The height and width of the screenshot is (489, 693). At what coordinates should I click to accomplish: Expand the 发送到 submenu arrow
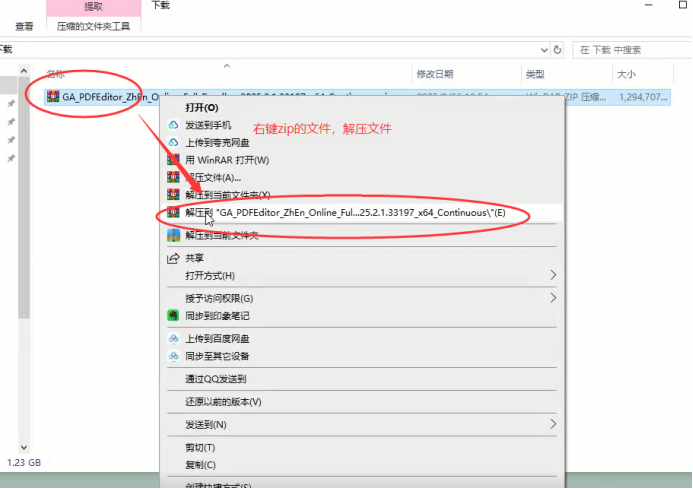coord(553,425)
